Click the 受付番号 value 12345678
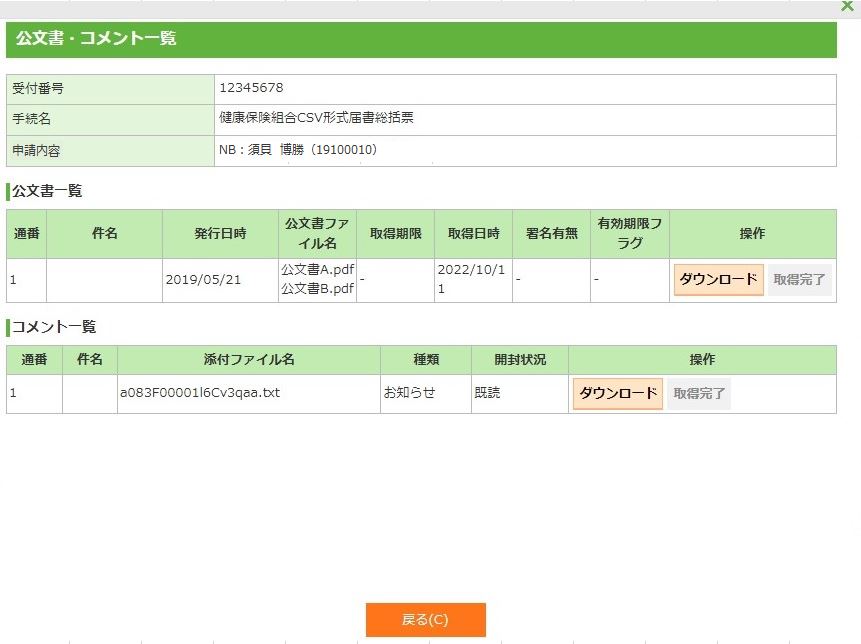 (x=251, y=88)
